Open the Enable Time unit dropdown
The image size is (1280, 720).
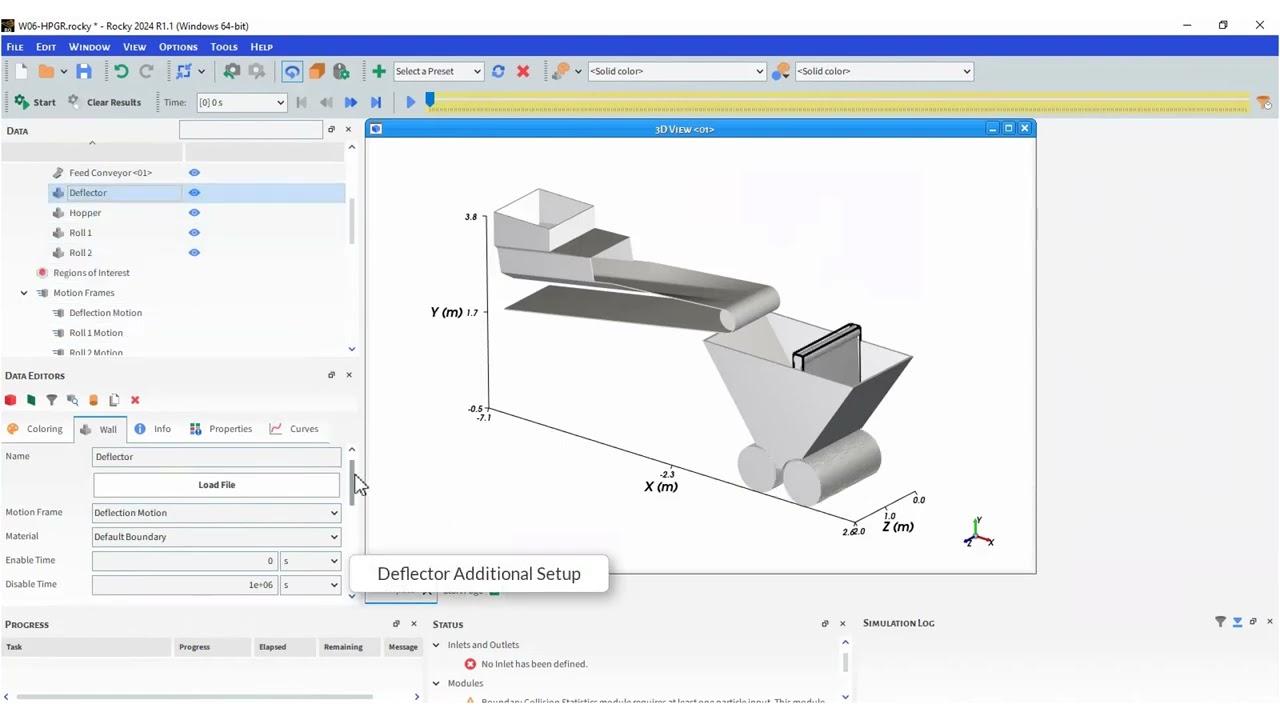pos(310,561)
